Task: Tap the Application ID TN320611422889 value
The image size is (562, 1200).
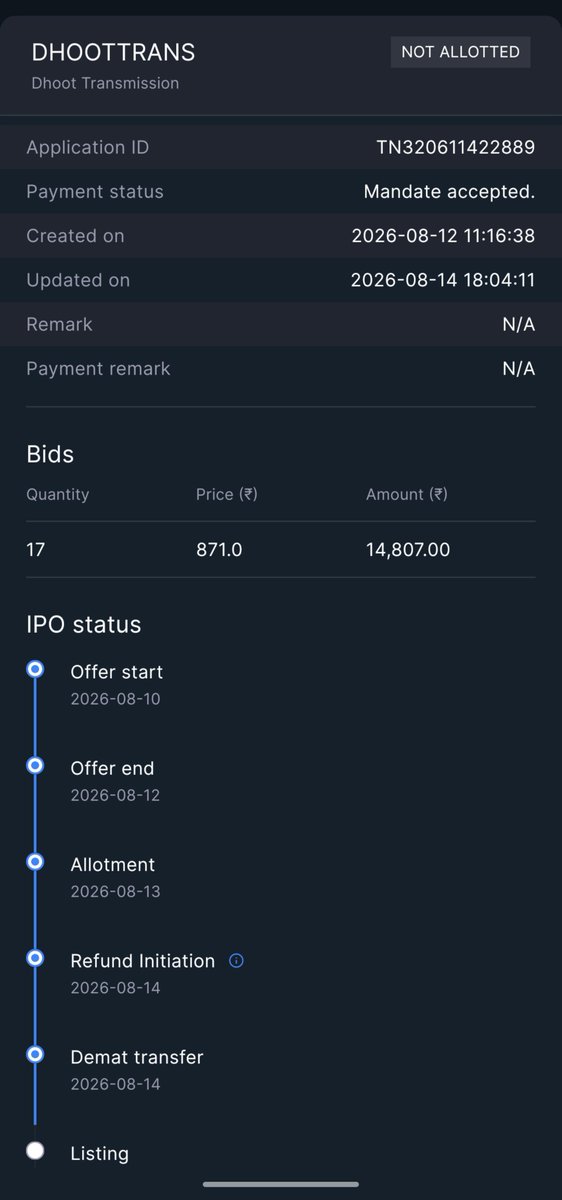Action: (x=455, y=148)
